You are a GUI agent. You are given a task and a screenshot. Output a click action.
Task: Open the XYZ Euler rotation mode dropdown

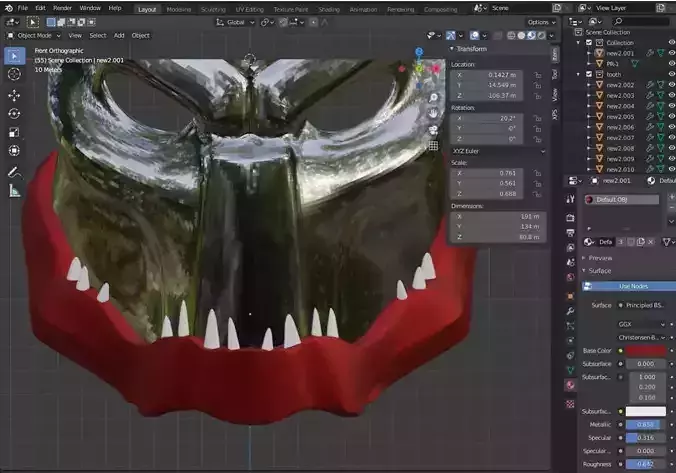(498, 151)
